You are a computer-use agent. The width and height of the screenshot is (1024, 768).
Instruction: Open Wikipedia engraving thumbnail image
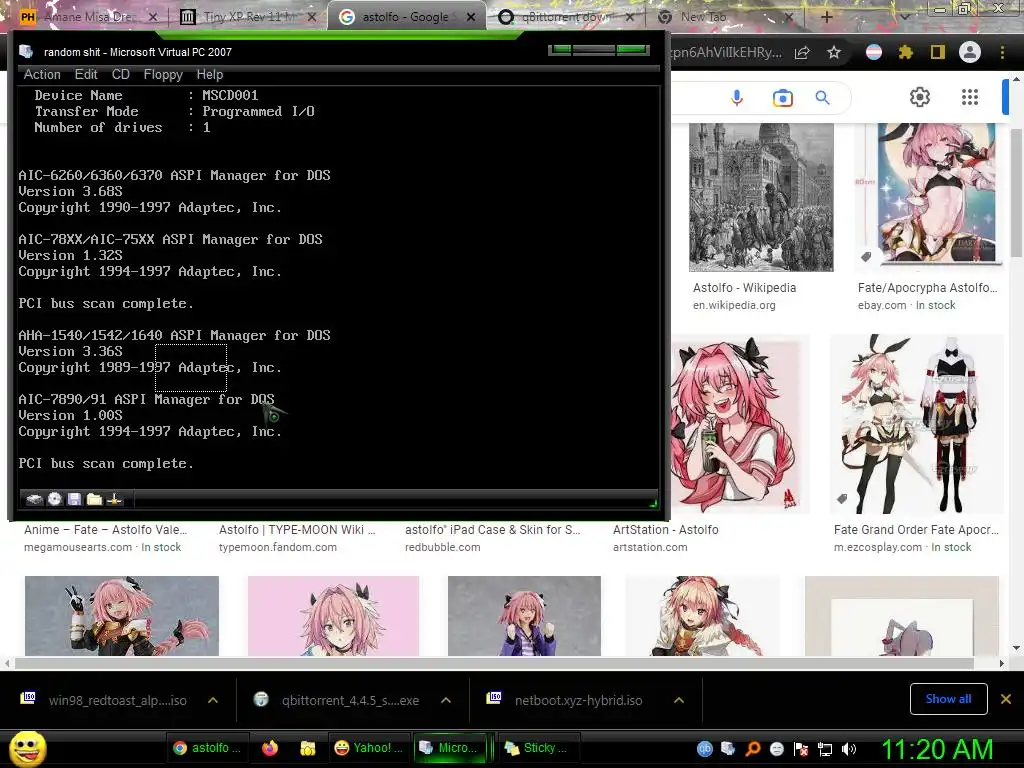761,197
